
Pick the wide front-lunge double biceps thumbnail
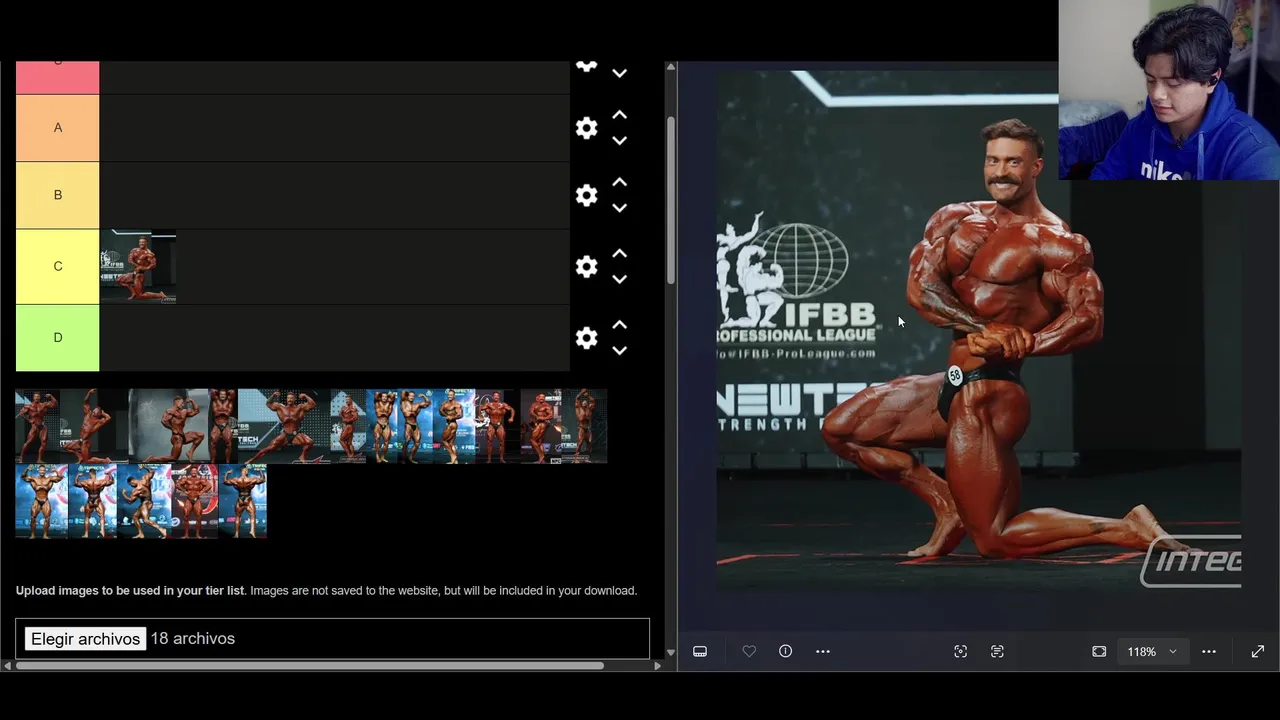point(284,426)
